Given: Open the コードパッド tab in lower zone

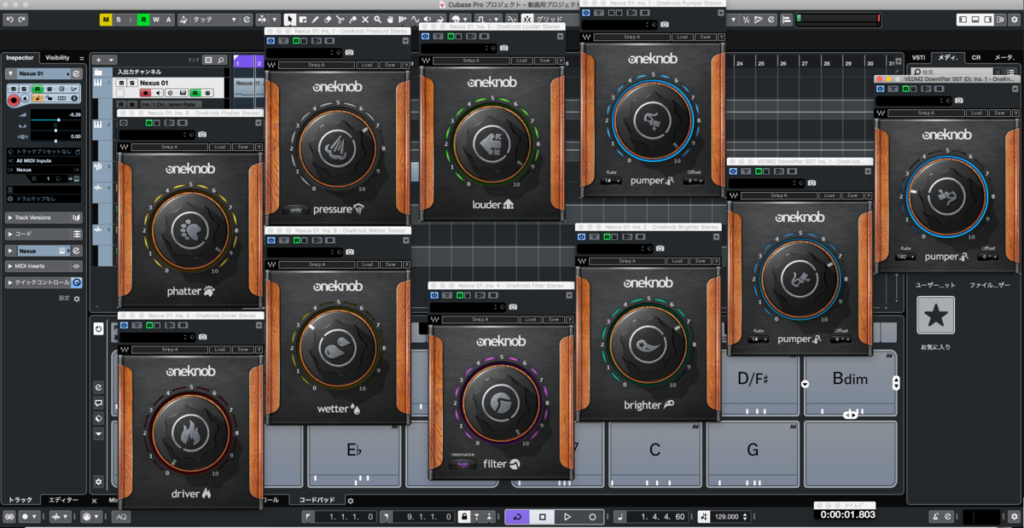Looking at the screenshot, I should click(x=317, y=500).
